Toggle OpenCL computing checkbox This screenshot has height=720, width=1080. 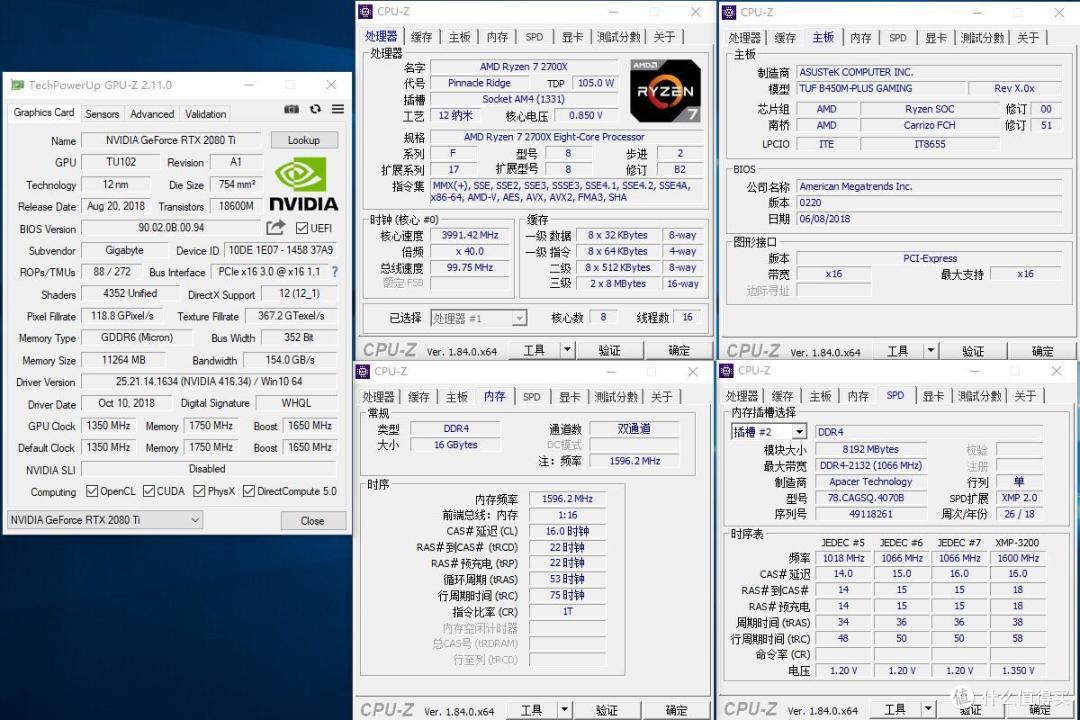coord(92,491)
